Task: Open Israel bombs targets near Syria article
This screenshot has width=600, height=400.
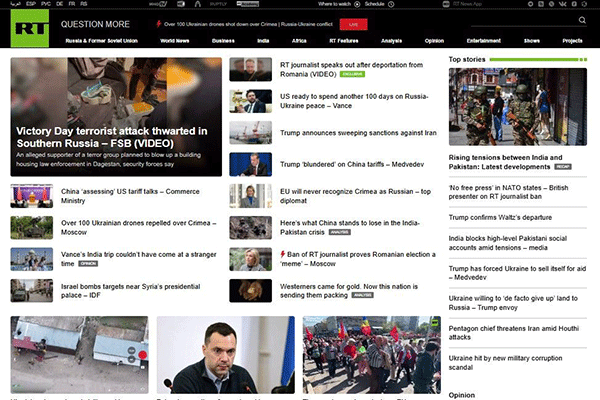Action: 130,291
